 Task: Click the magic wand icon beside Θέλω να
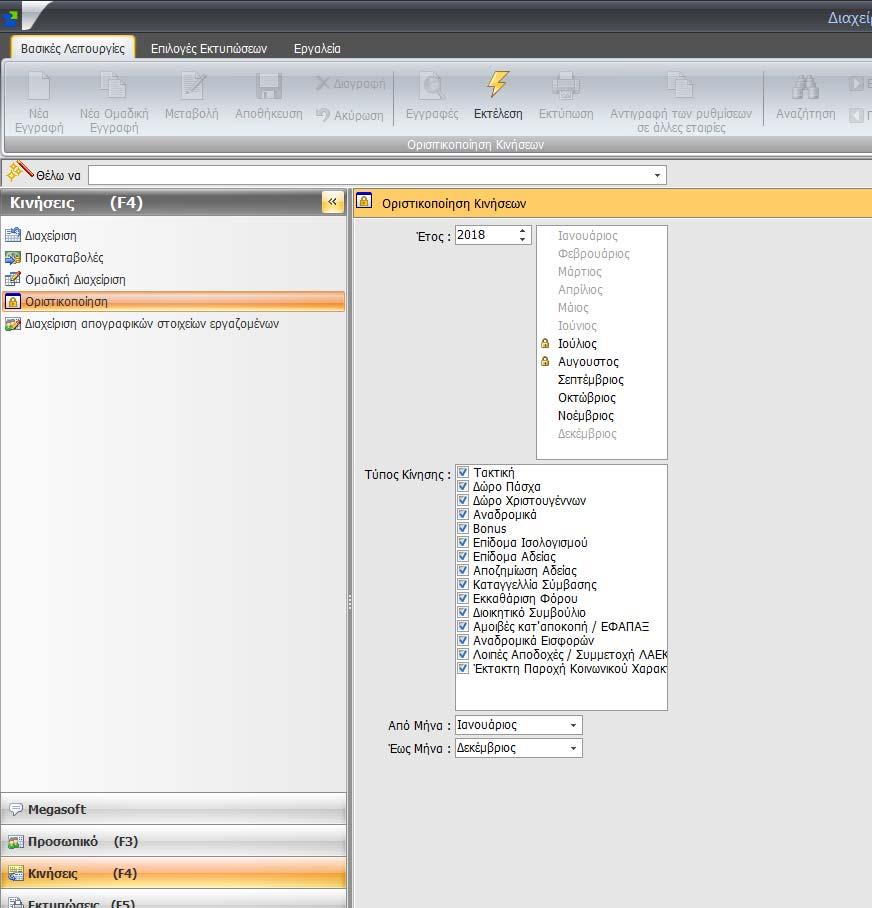pyautogui.click(x=20, y=171)
